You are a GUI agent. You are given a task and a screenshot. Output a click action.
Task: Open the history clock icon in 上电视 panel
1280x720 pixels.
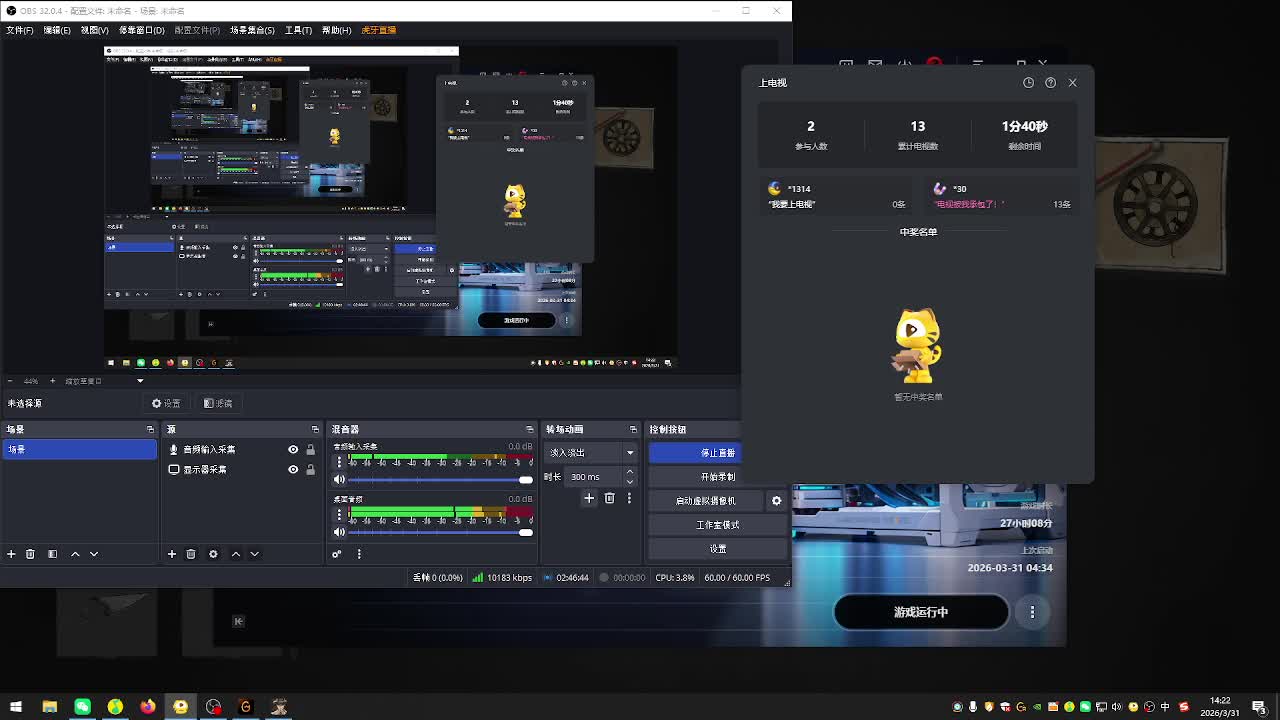pos(1028,83)
